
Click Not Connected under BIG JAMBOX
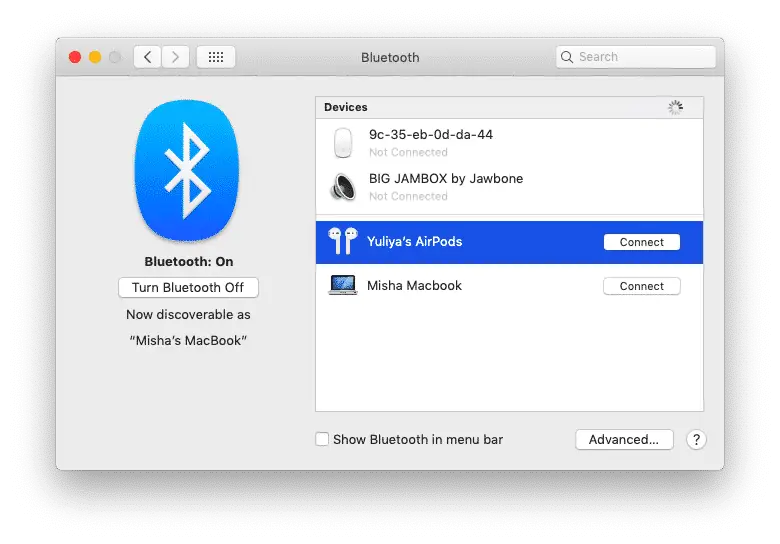point(408,196)
